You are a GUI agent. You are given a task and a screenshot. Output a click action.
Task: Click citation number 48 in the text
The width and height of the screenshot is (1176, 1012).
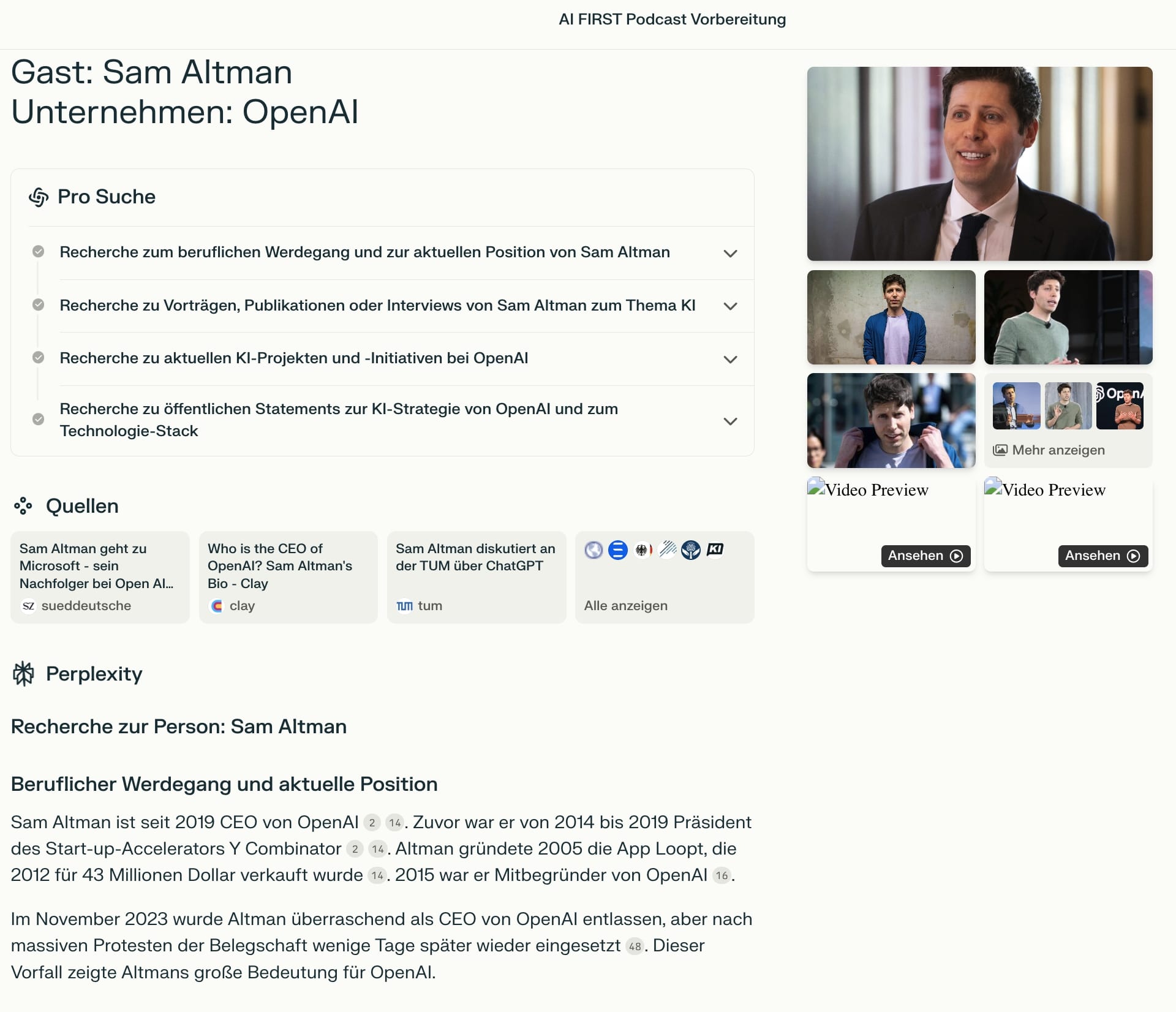pos(635,946)
